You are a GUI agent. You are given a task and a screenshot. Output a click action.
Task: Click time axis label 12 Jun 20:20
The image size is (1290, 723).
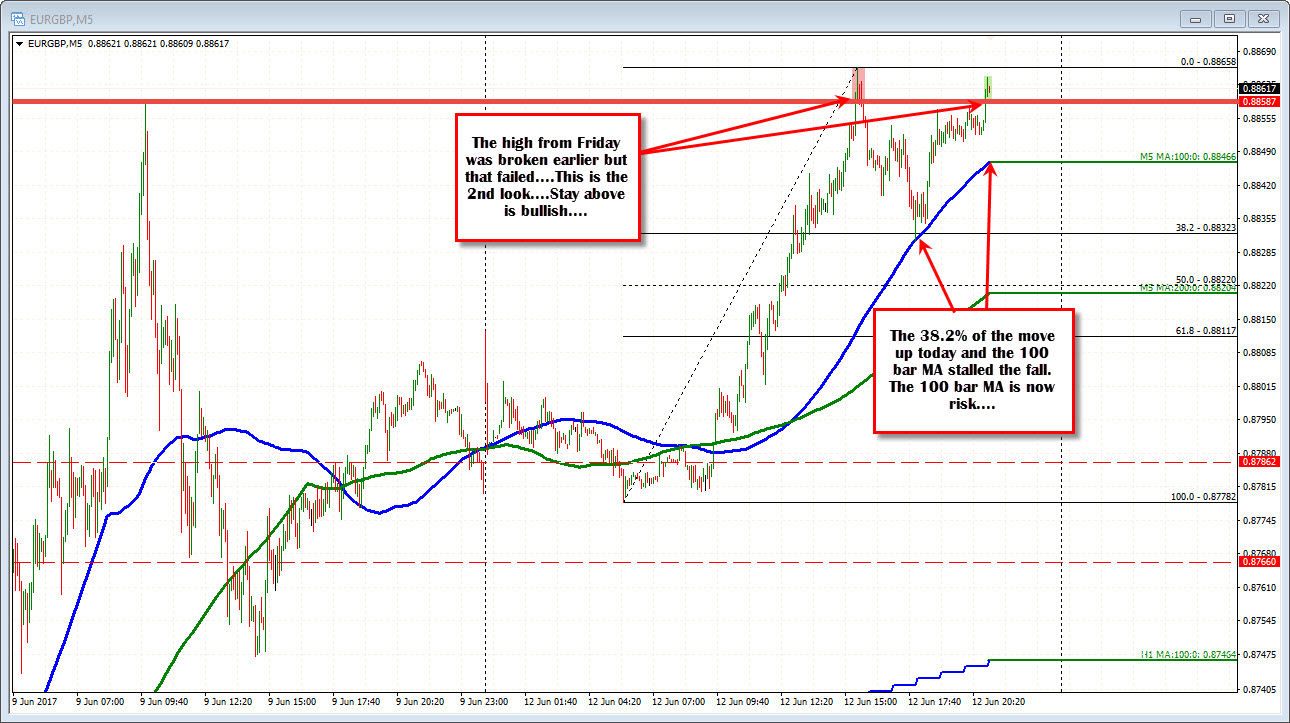(x=999, y=701)
